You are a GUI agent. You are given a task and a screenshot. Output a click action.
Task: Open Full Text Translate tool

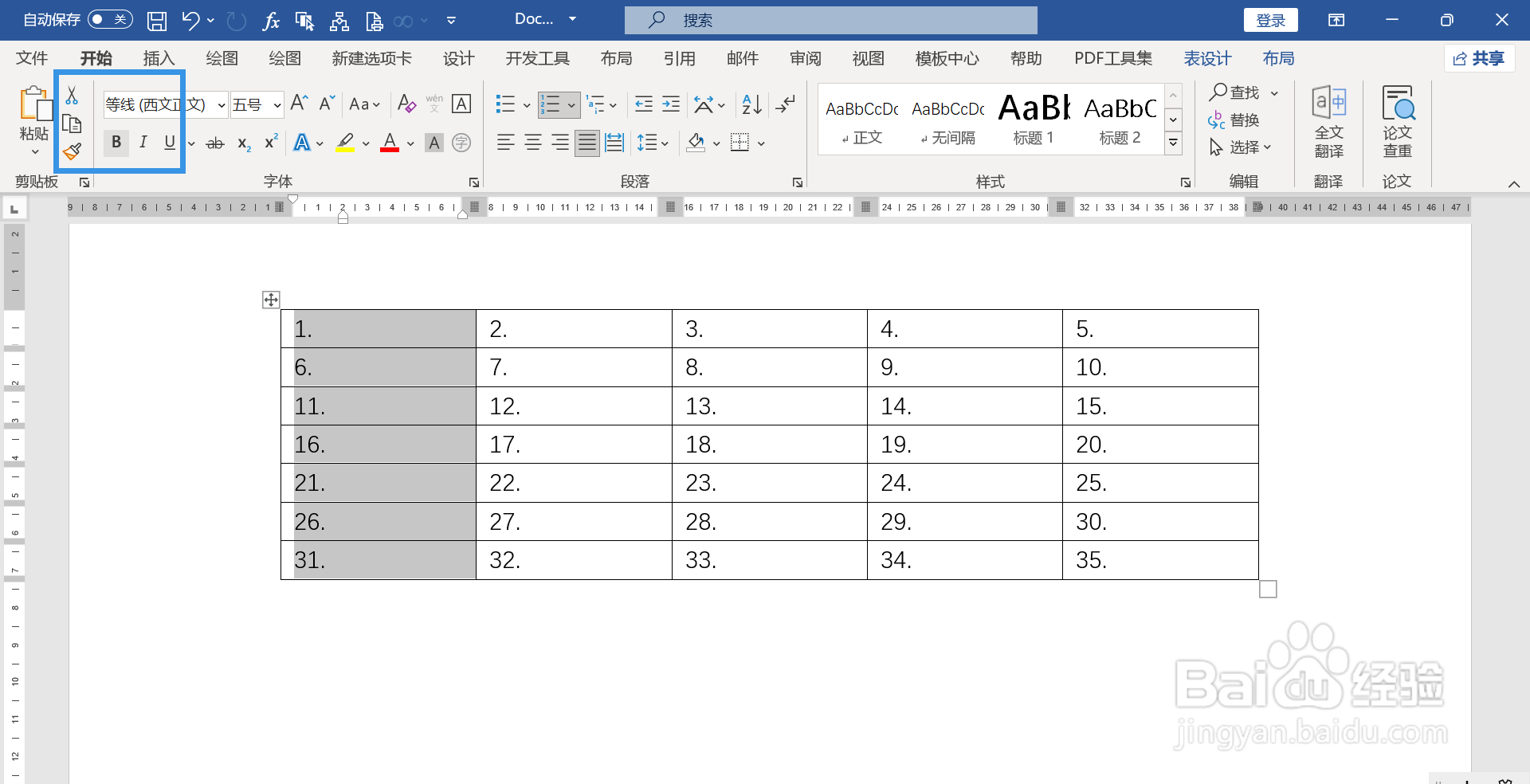[x=1328, y=122]
